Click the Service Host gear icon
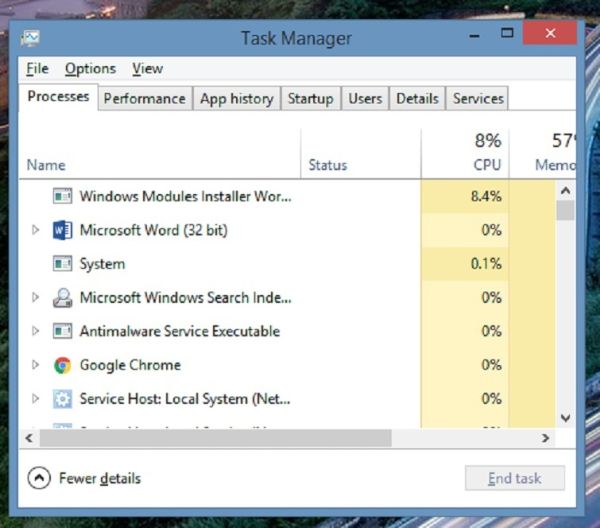This screenshot has height=528, width=600. pos(63,399)
